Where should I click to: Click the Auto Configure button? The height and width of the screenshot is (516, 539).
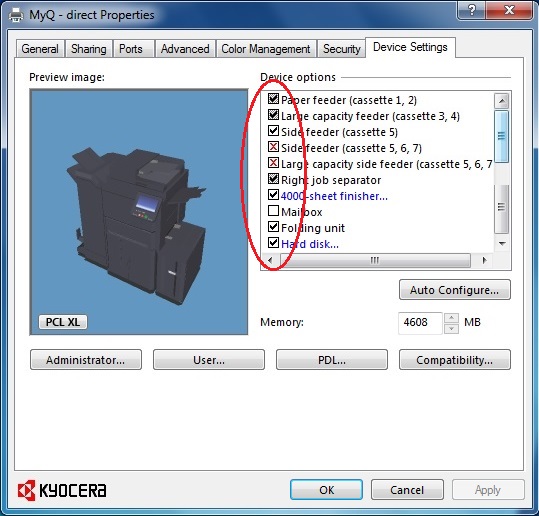[454, 290]
